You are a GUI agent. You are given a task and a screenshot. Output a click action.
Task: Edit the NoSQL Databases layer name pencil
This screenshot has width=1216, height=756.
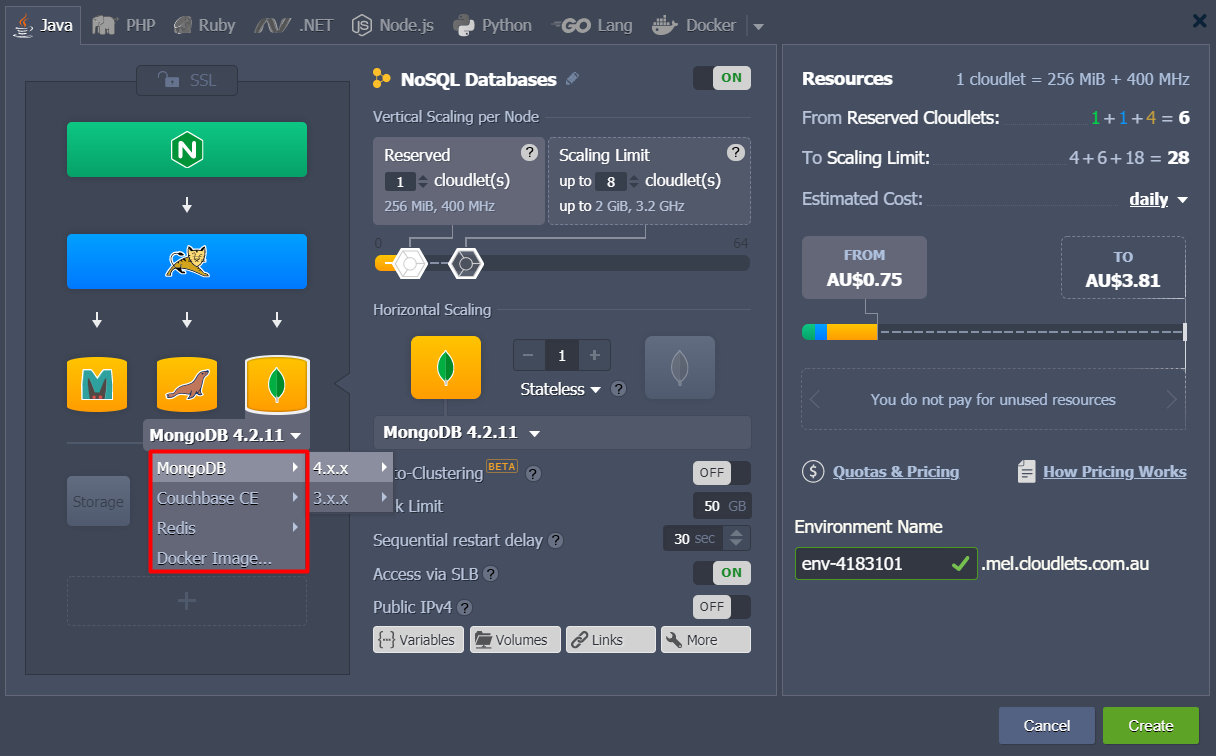click(572, 79)
